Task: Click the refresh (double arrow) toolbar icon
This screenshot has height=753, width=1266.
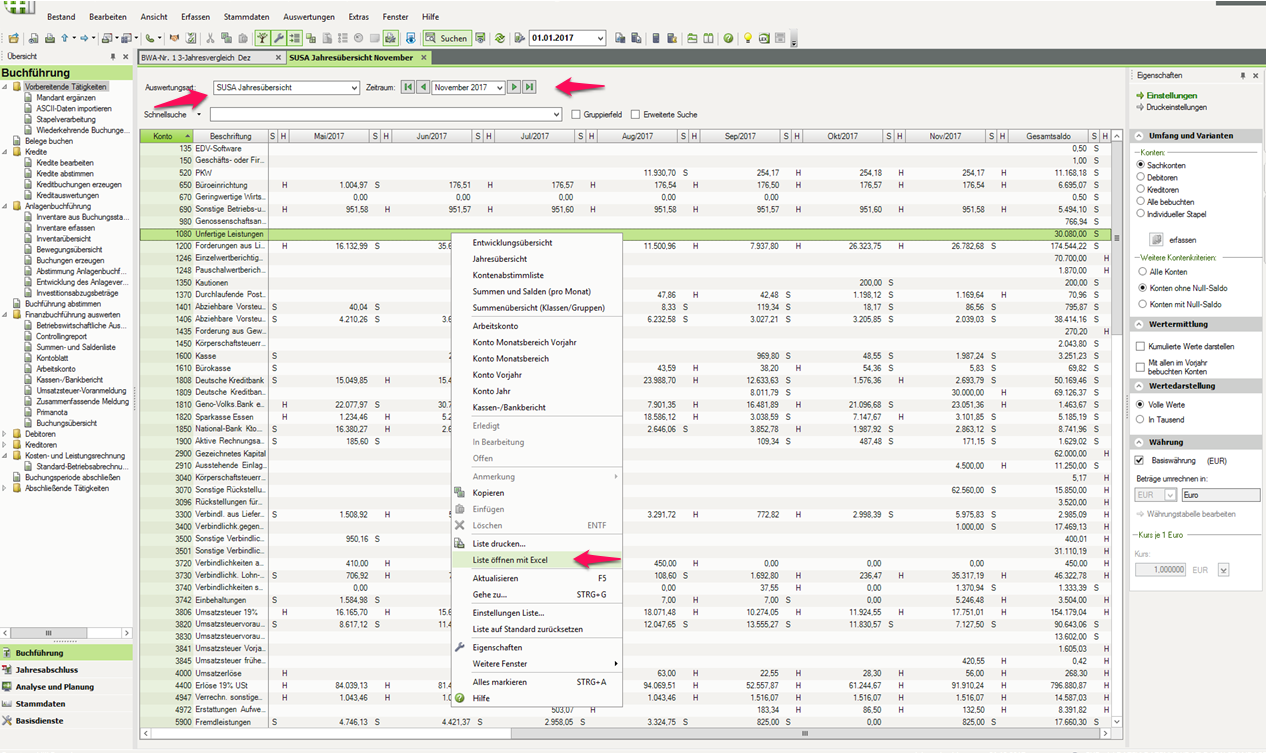Action: pos(499,38)
